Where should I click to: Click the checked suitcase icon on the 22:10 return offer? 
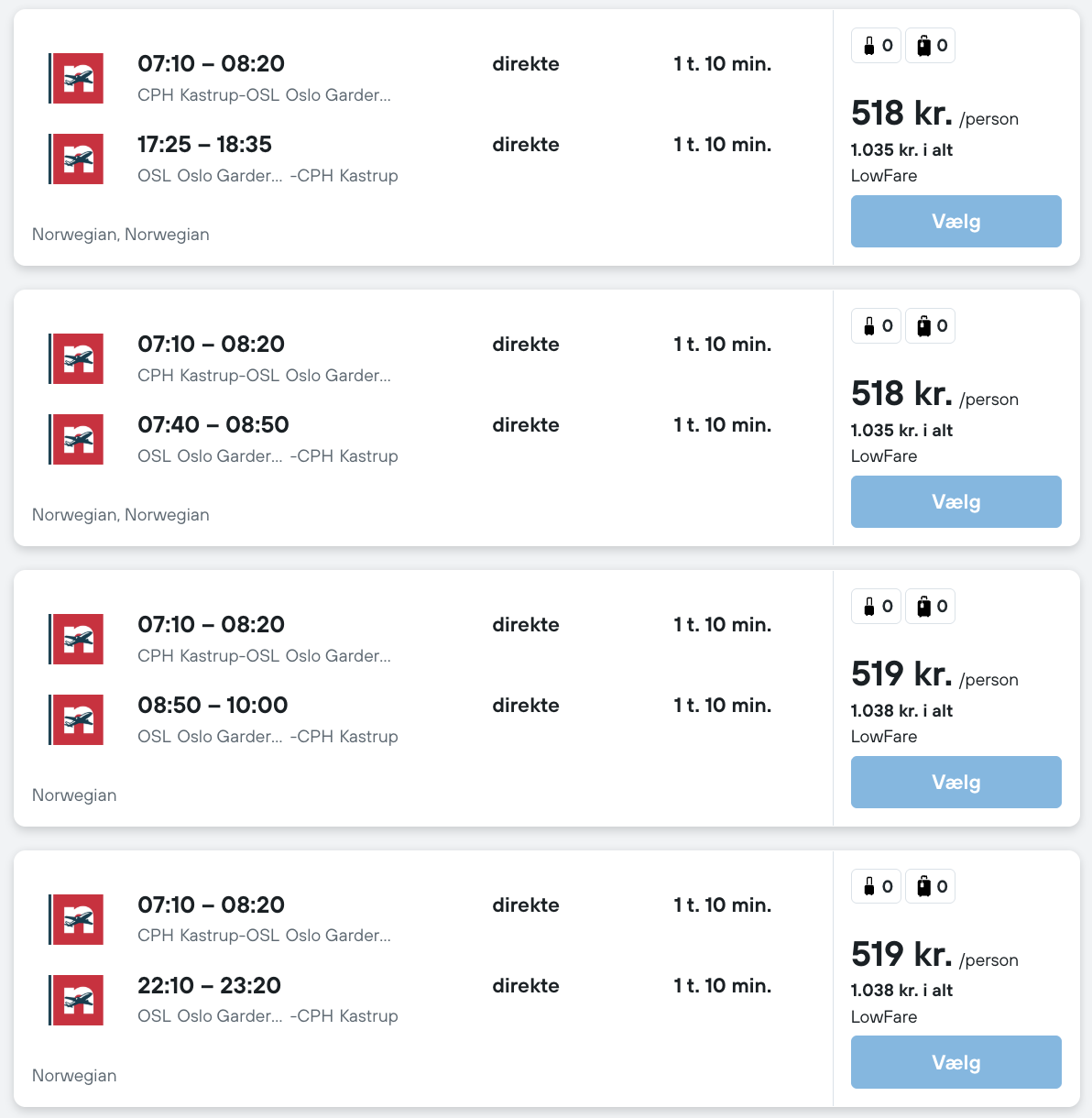[924, 887]
